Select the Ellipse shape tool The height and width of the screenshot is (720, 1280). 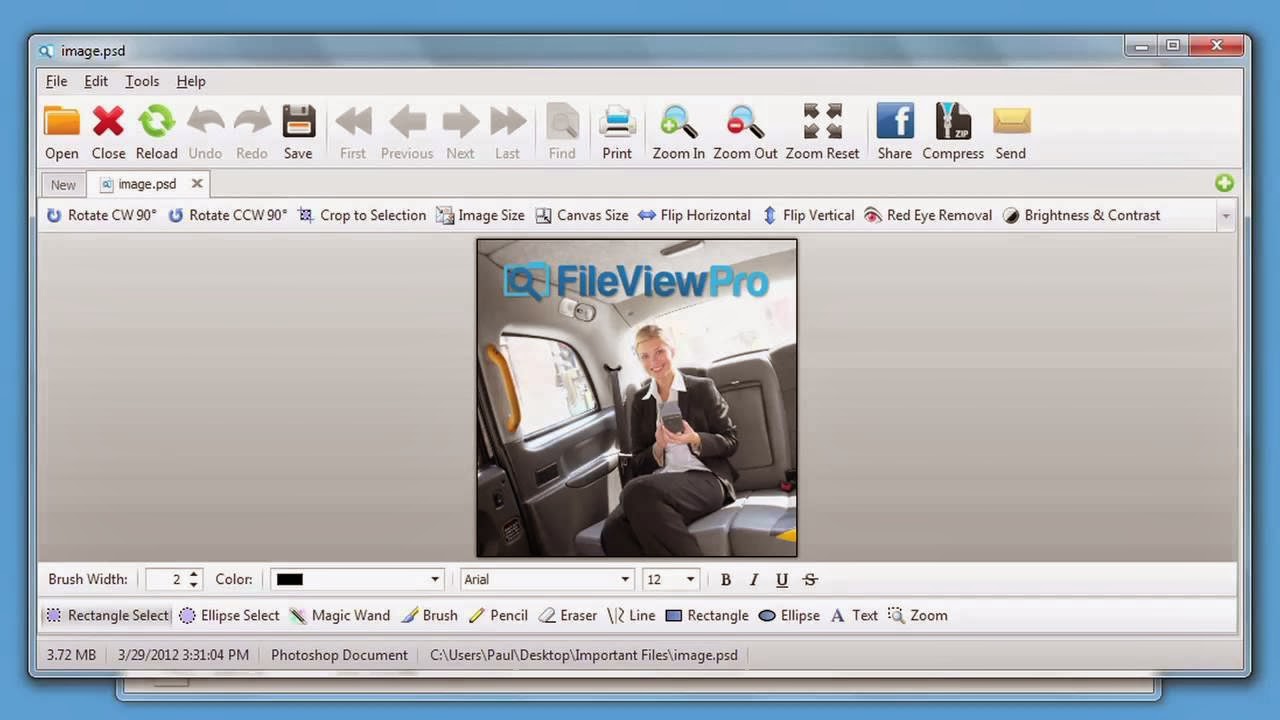point(788,615)
